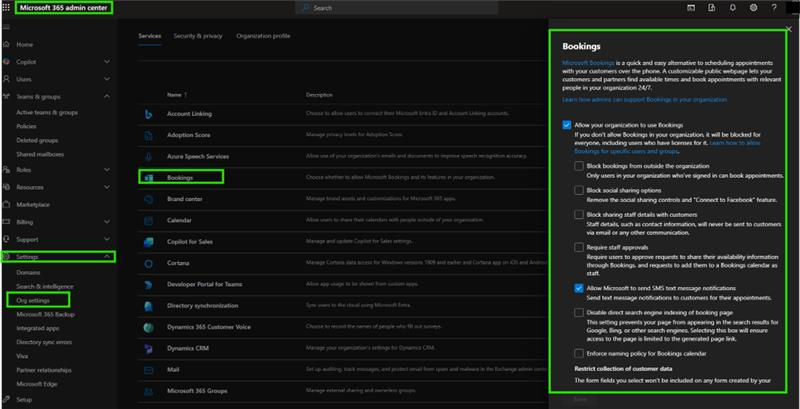The image size is (800, 409).
Task: Switch to the Security & privacy tab
Action: point(198,36)
